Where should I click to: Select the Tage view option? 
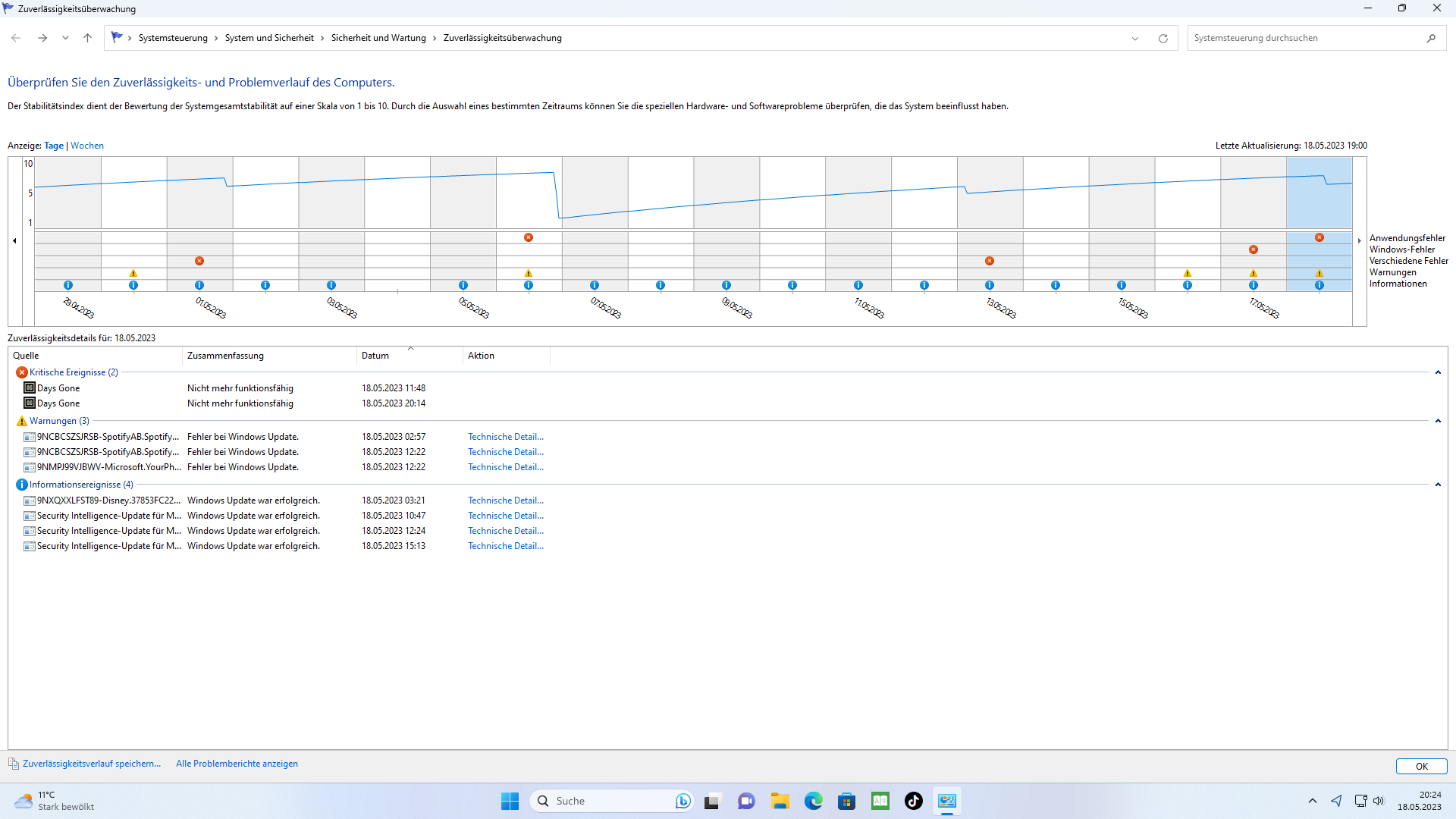coord(54,146)
